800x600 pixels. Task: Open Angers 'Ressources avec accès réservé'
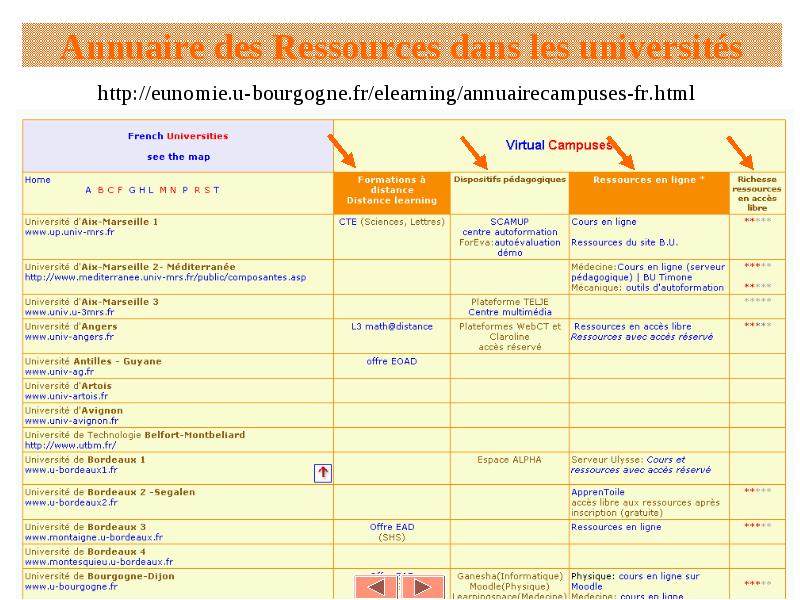coord(642,337)
